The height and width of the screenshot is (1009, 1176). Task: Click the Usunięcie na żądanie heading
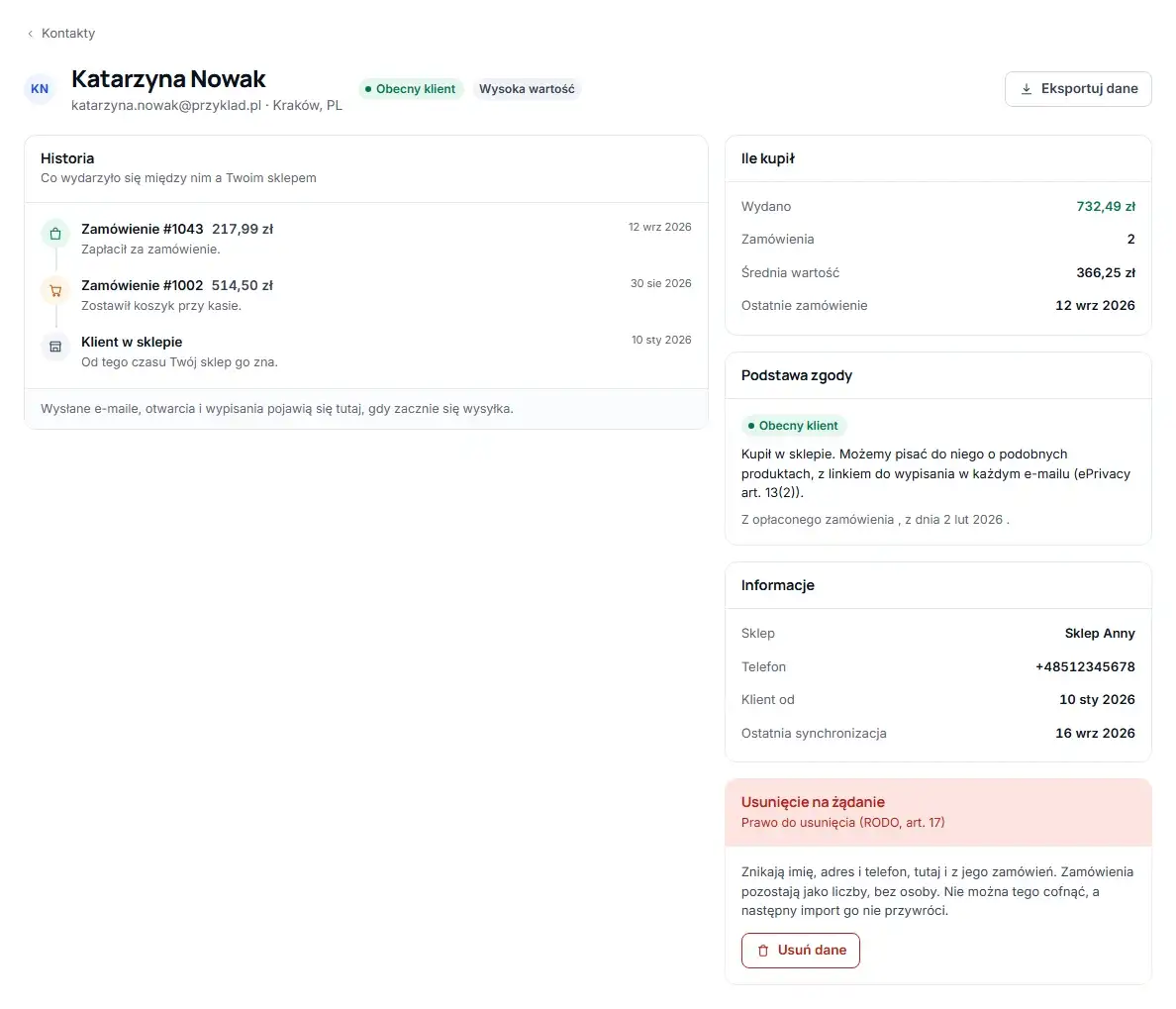click(x=813, y=802)
